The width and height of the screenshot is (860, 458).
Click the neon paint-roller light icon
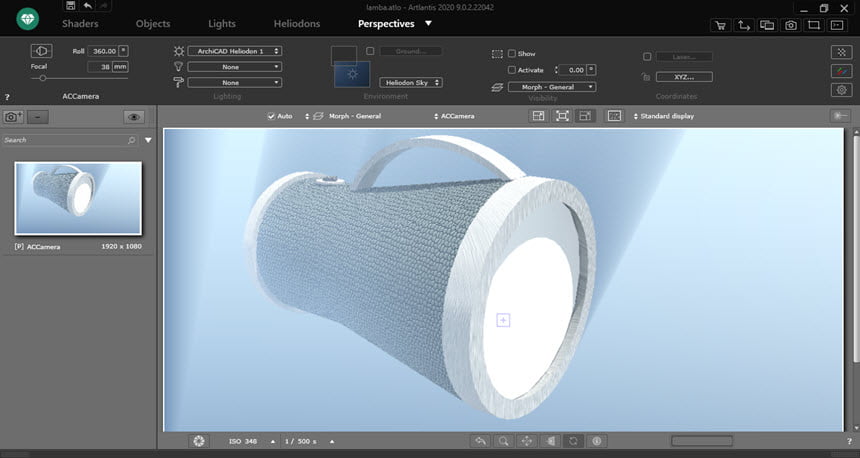click(179, 82)
